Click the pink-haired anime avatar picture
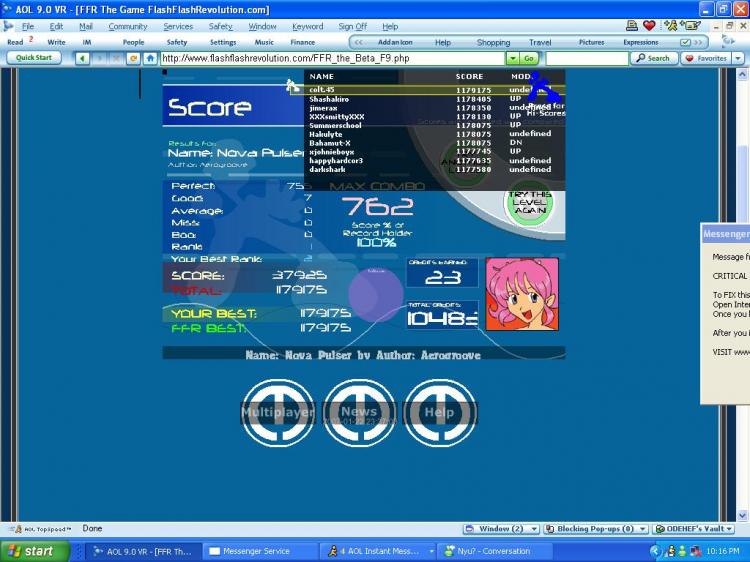 522,294
